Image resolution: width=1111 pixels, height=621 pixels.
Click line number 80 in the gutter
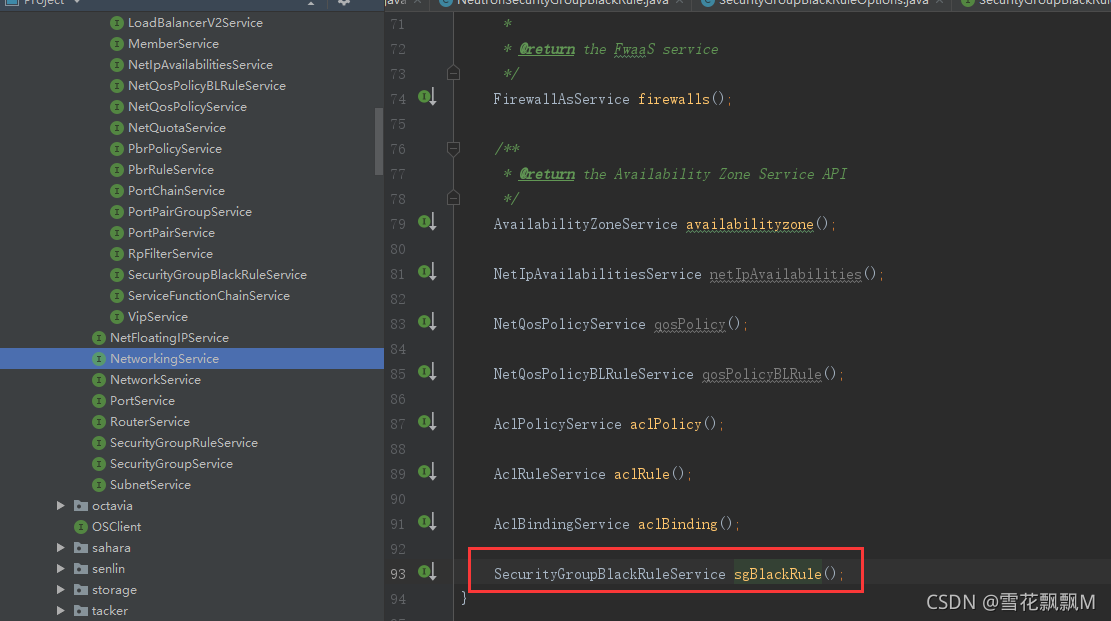pos(398,249)
